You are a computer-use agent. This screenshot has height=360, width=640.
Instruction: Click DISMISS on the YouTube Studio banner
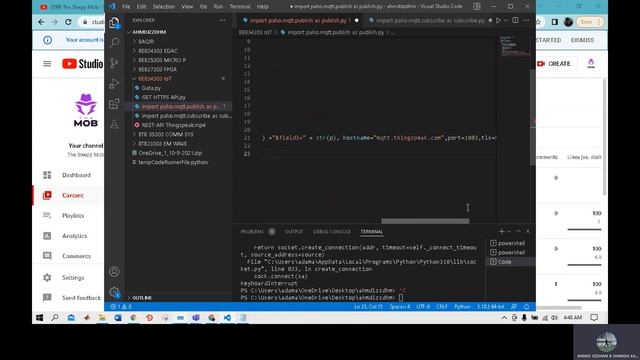582,40
